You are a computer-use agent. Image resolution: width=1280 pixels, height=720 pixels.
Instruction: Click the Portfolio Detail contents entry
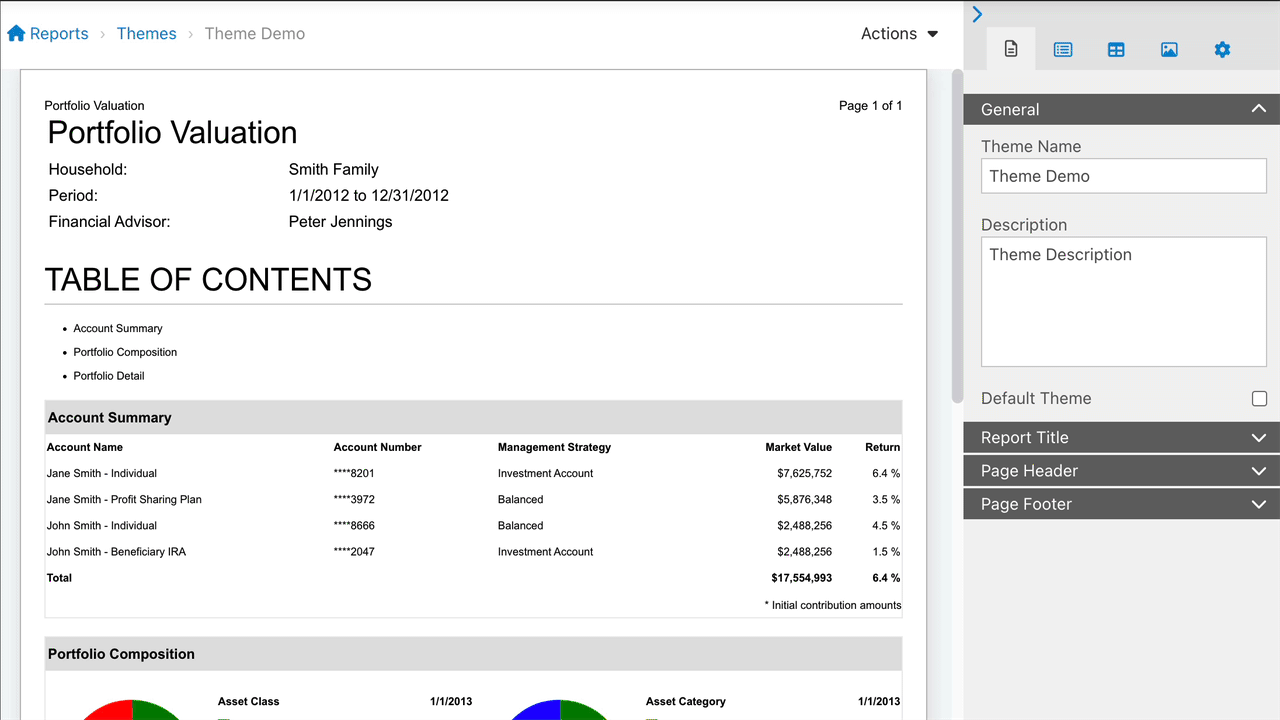(x=108, y=376)
